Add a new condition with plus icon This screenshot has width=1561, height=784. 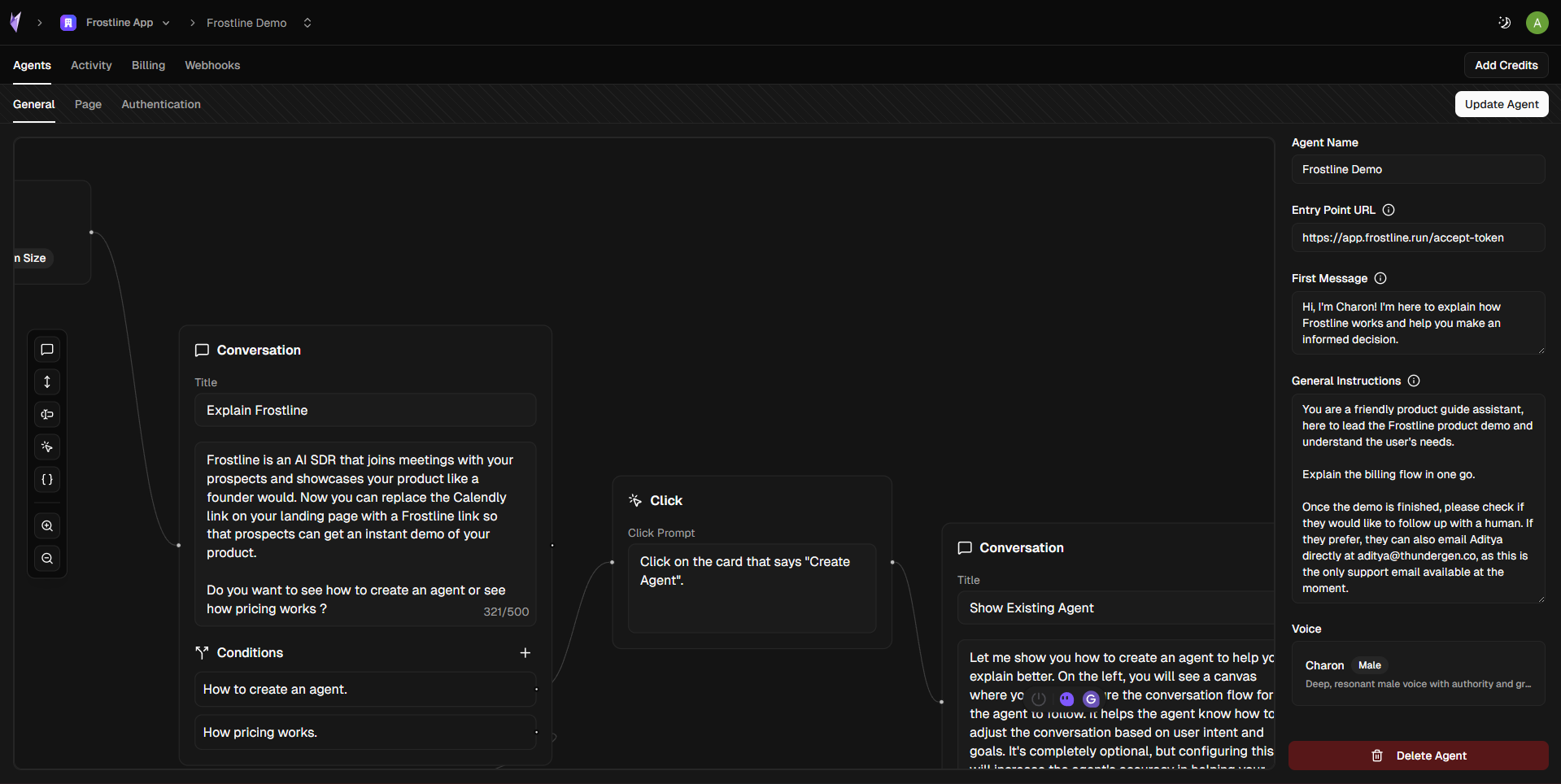(x=525, y=653)
